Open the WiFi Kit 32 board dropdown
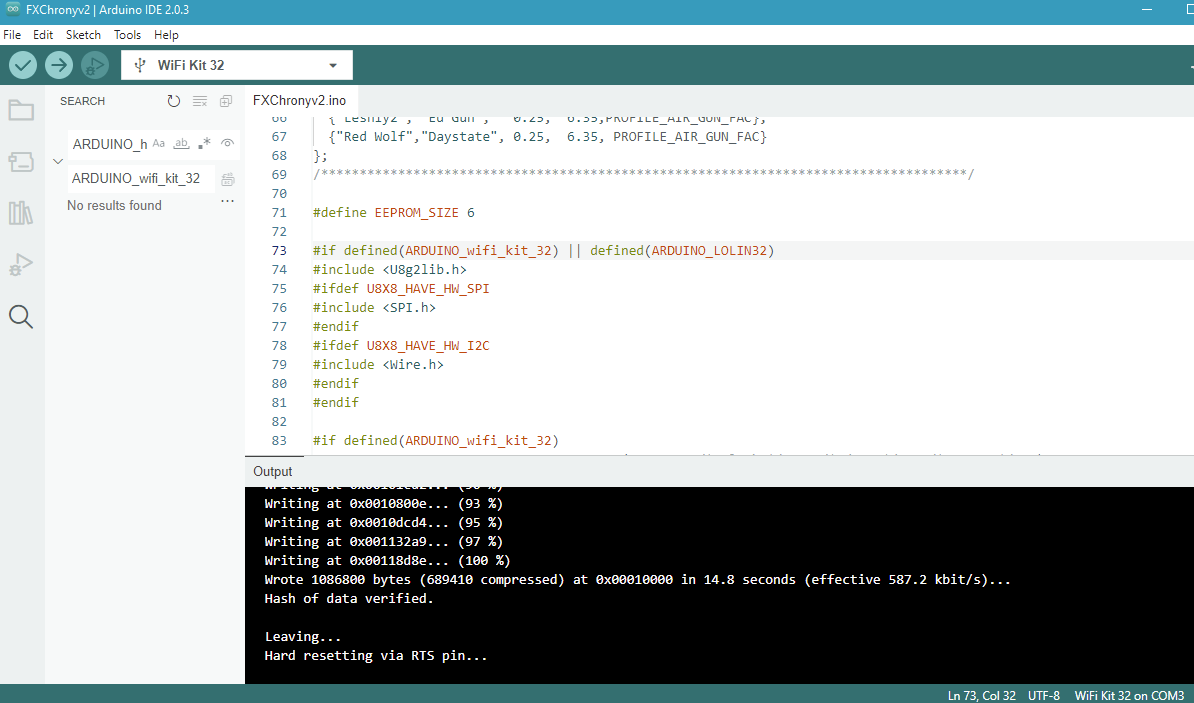Image resolution: width=1194 pixels, height=703 pixels. click(x=237, y=65)
